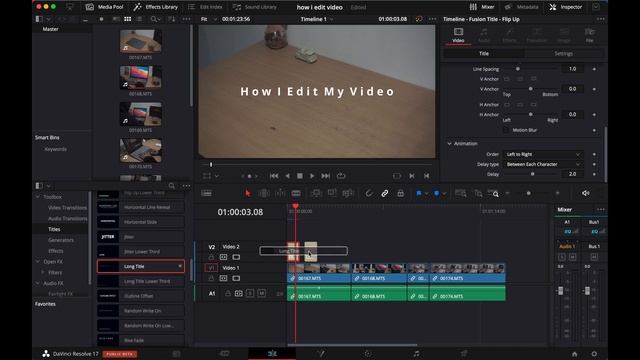
Task: Lock the Video 1 track
Action: click(211, 278)
